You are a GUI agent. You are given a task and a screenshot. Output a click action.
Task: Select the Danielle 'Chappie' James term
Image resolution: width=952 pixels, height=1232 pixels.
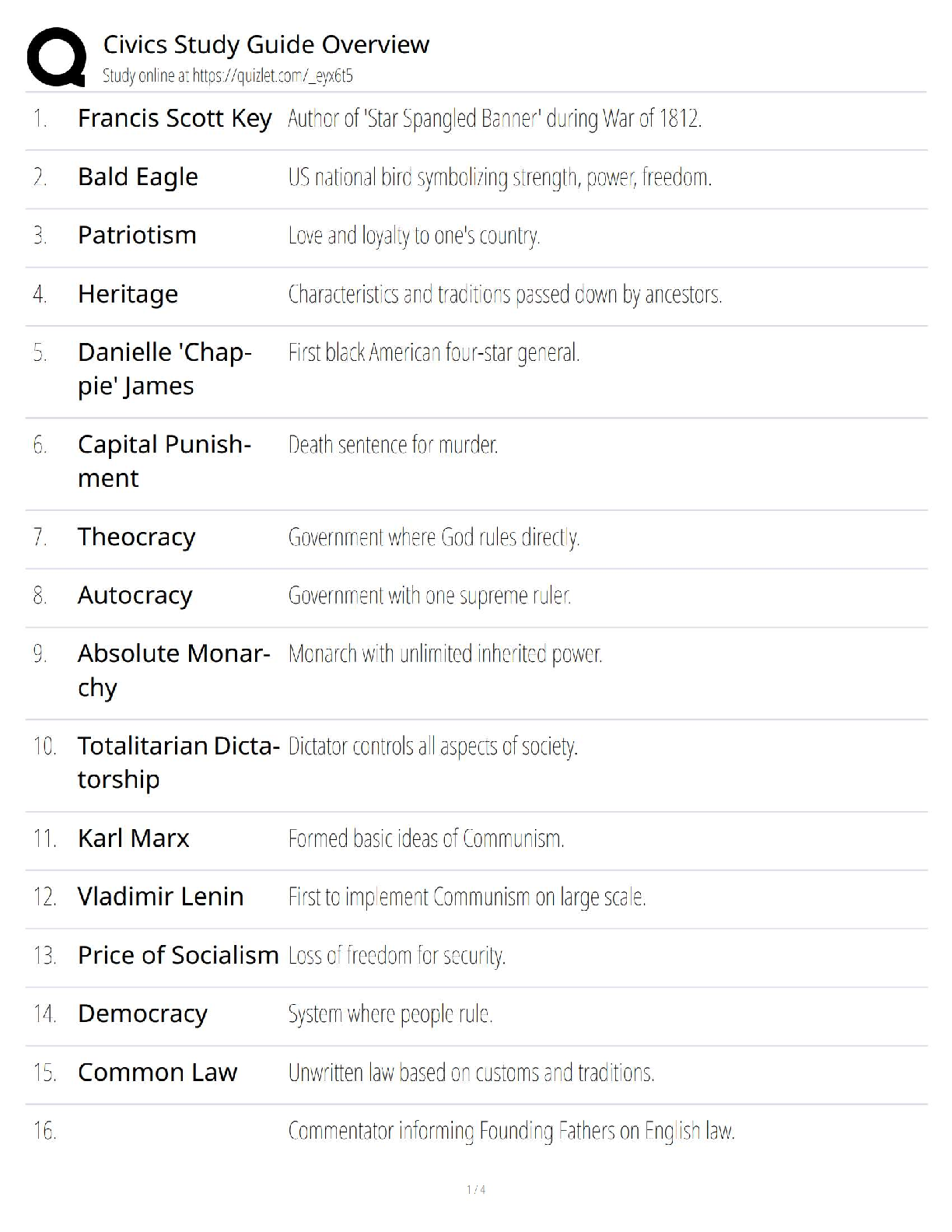[x=164, y=369]
